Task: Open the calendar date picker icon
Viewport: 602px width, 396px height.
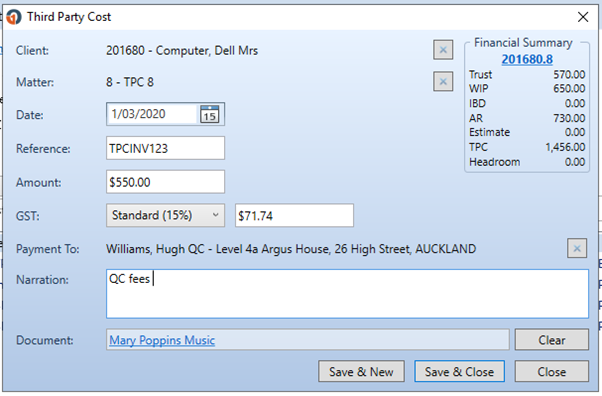Action: coord(210,114)
